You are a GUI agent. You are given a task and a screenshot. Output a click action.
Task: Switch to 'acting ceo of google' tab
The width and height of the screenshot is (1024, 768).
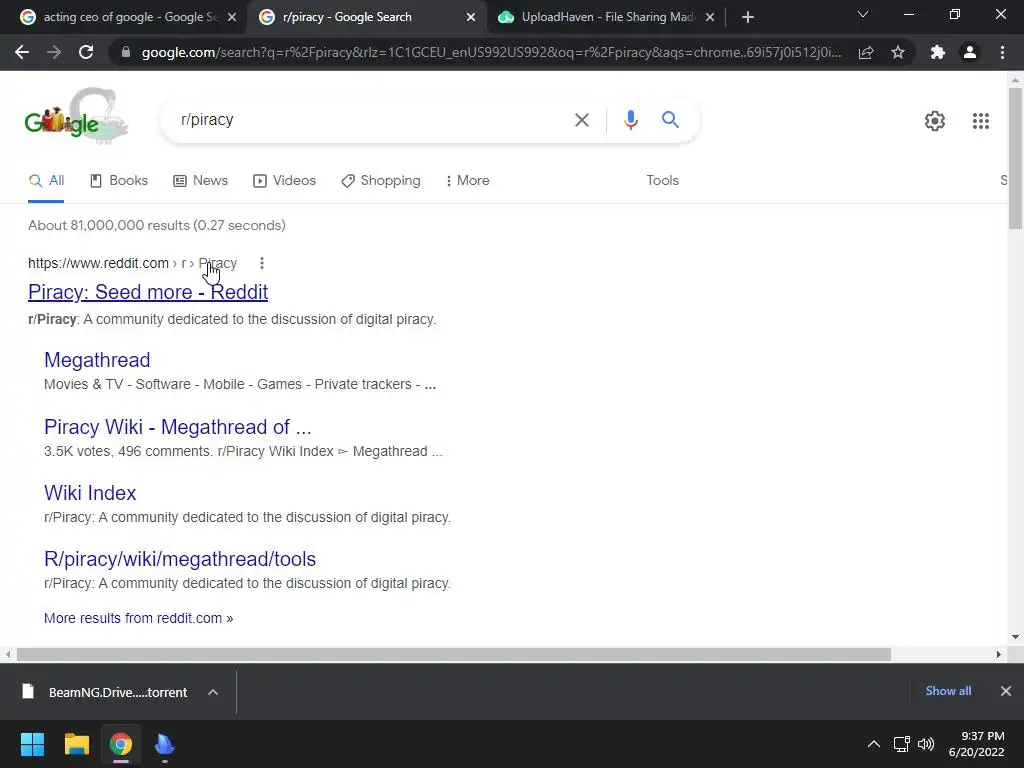point(129,17)
